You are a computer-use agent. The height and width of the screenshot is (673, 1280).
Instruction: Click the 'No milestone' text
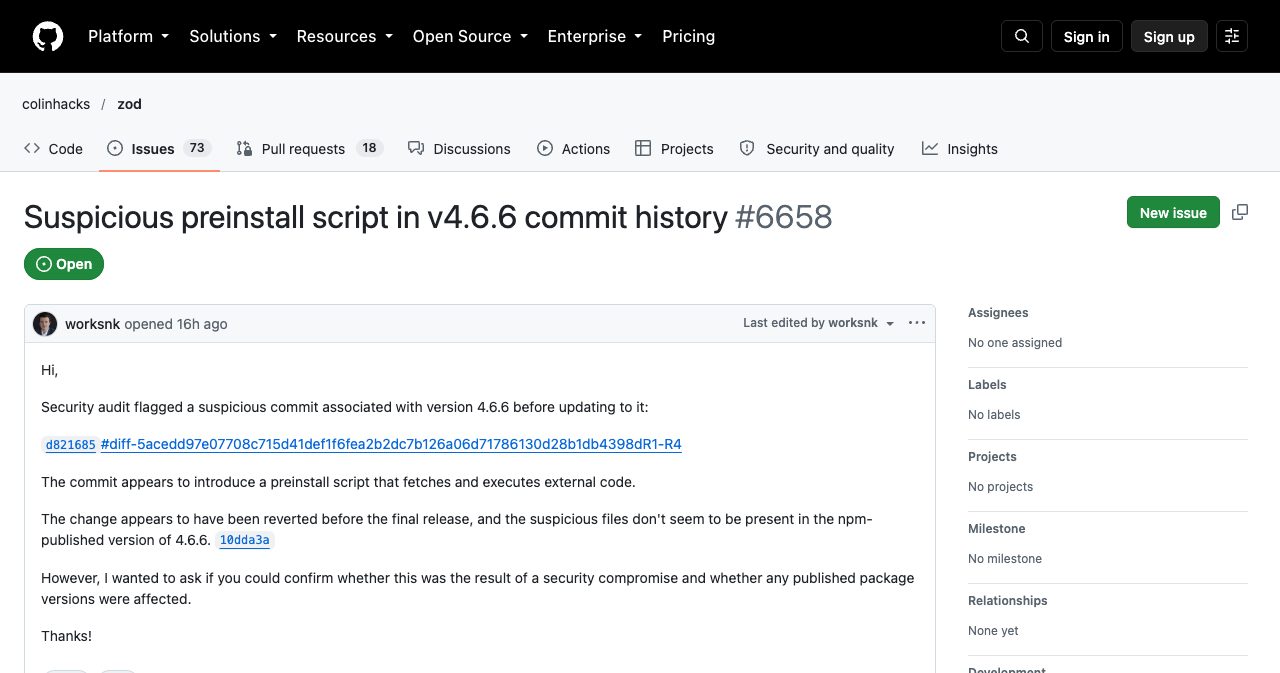click(x=1005, y=559)
